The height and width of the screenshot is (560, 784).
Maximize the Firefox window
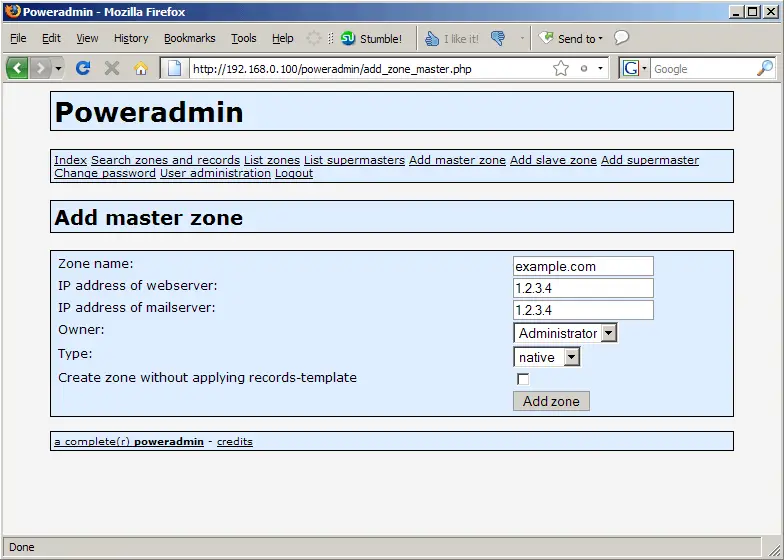[x=753, y=12]
